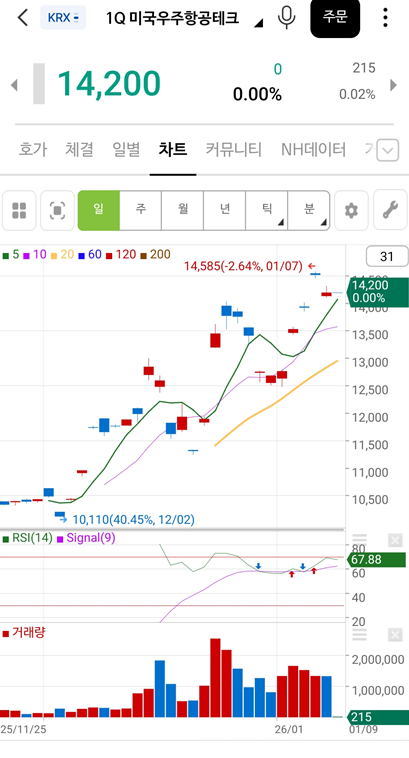Tap the fullscreen chart icon
The image size is (409, 758).
point(58,210)
